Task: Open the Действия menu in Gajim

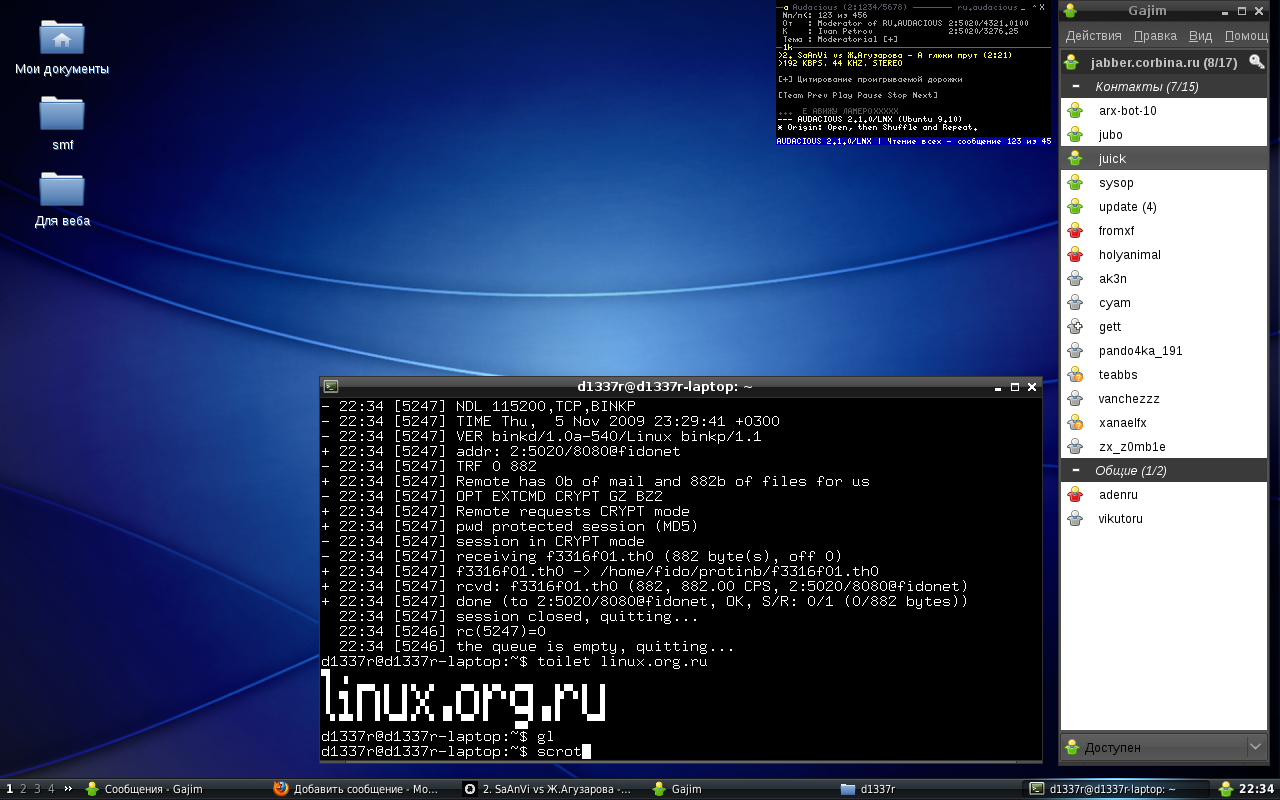Action: [1093, 36]
